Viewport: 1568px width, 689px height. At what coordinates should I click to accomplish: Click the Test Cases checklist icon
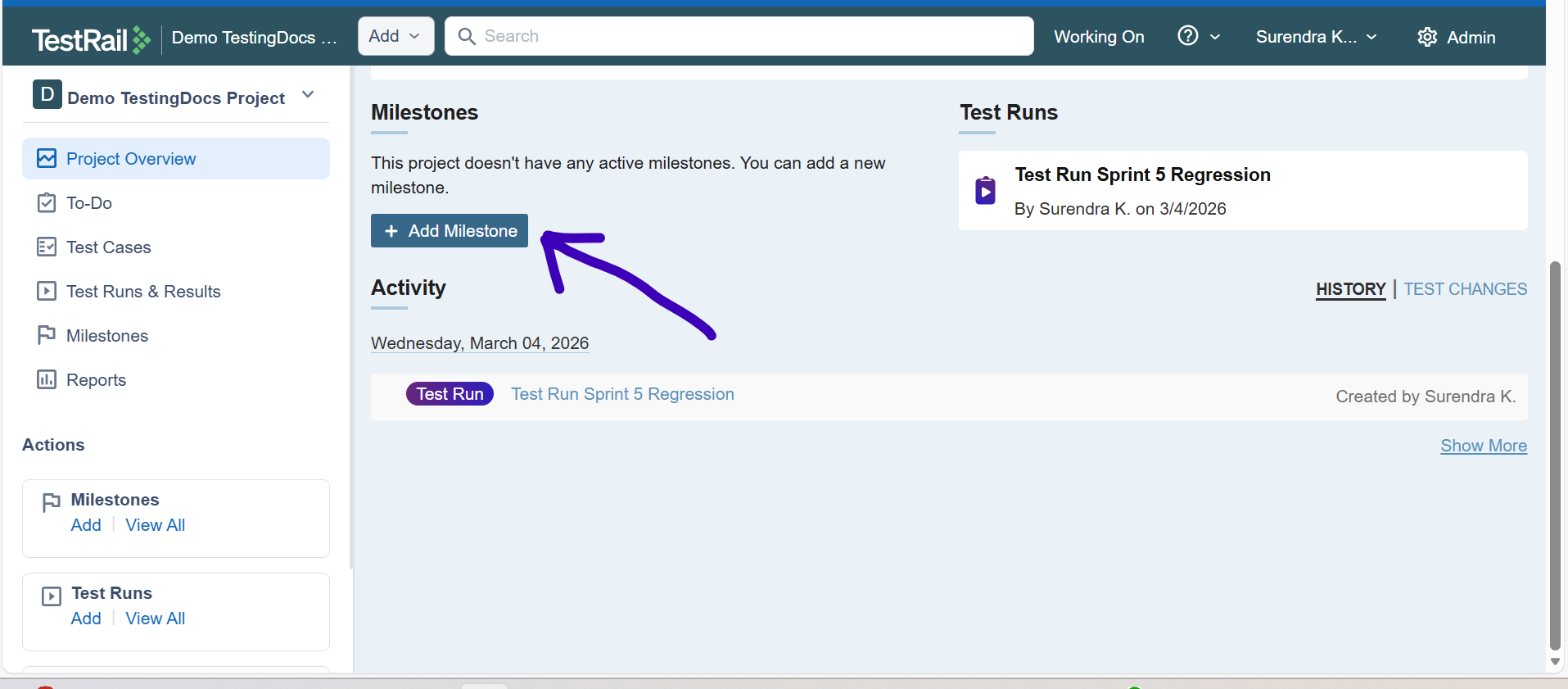47,247
